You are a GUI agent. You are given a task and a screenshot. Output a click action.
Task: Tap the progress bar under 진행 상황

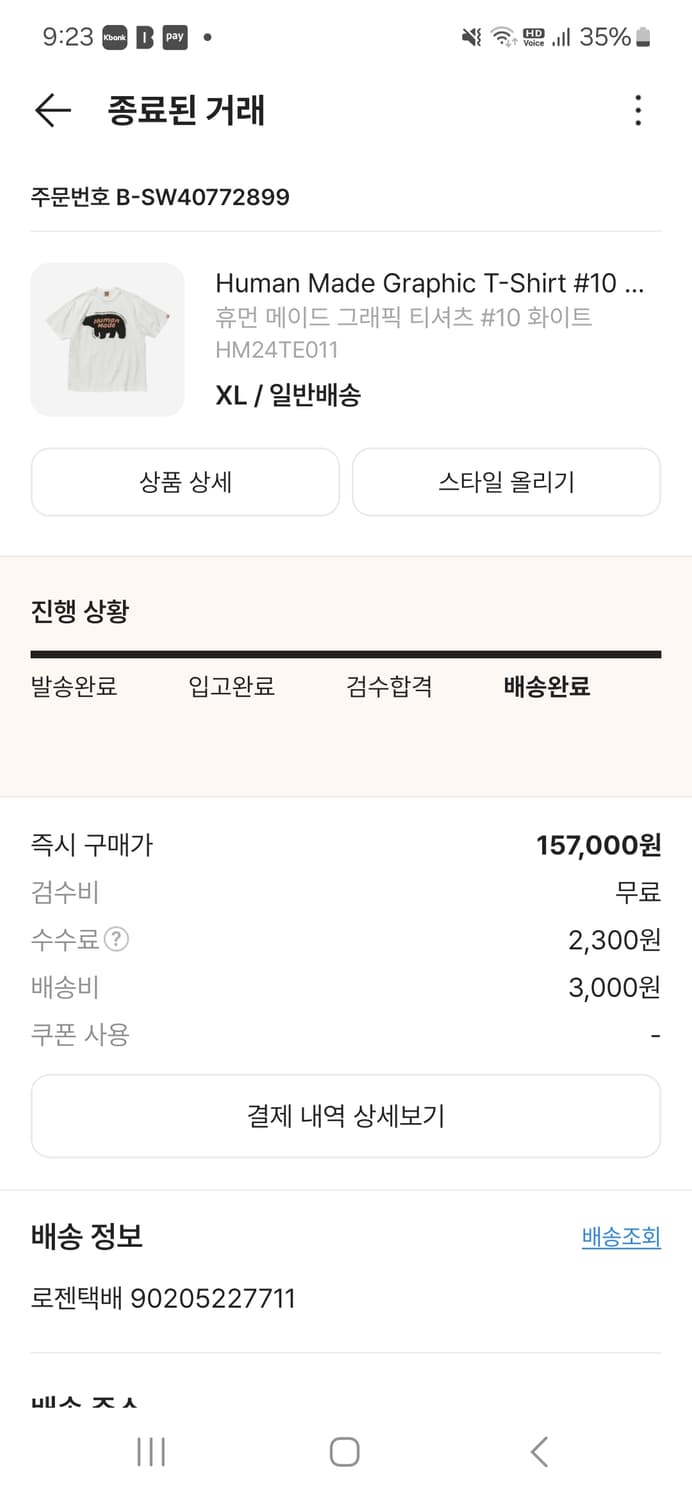pyautogui.click(x=345, y=653)
